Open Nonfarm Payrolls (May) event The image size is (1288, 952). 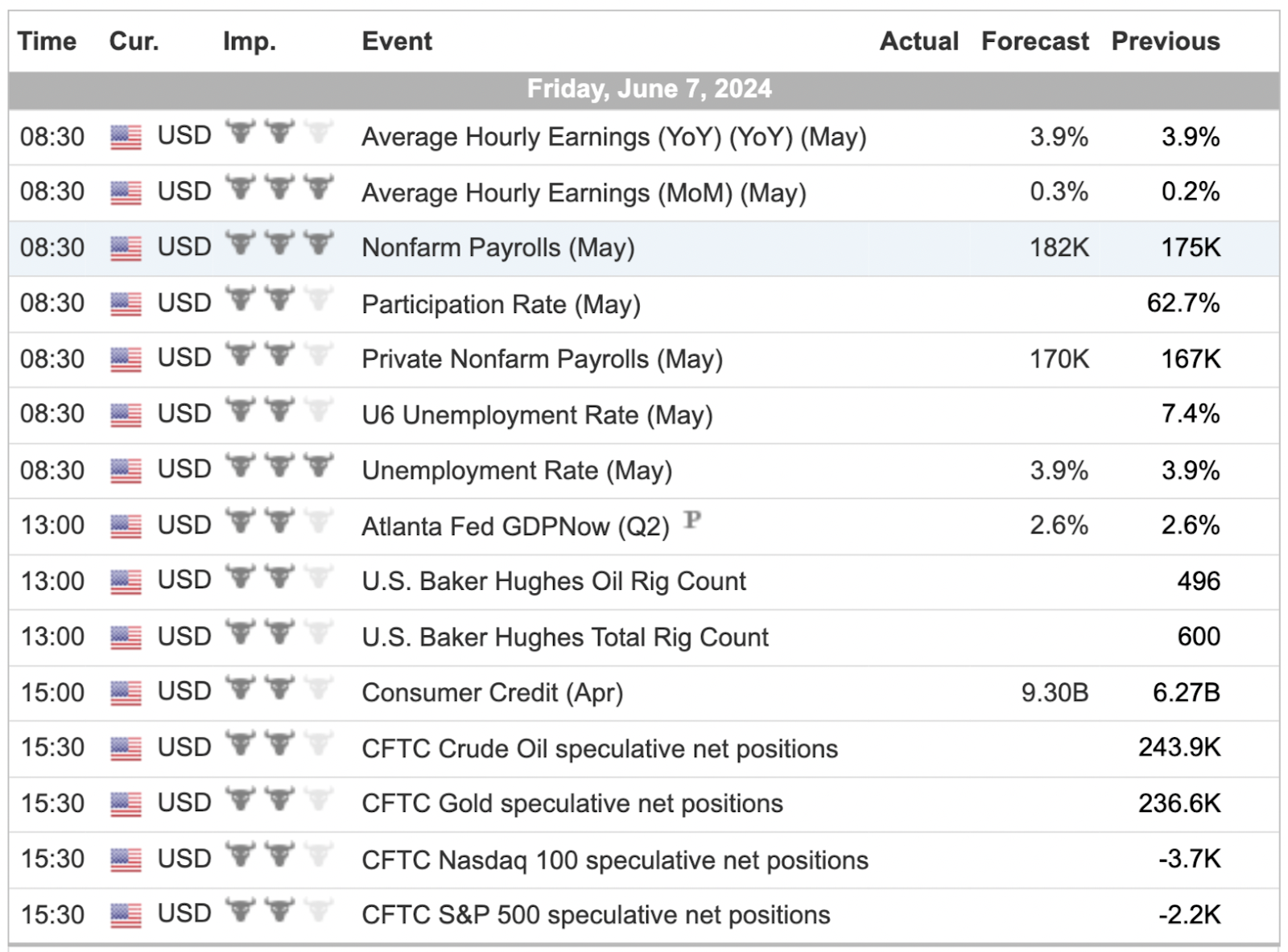(498, 248)
